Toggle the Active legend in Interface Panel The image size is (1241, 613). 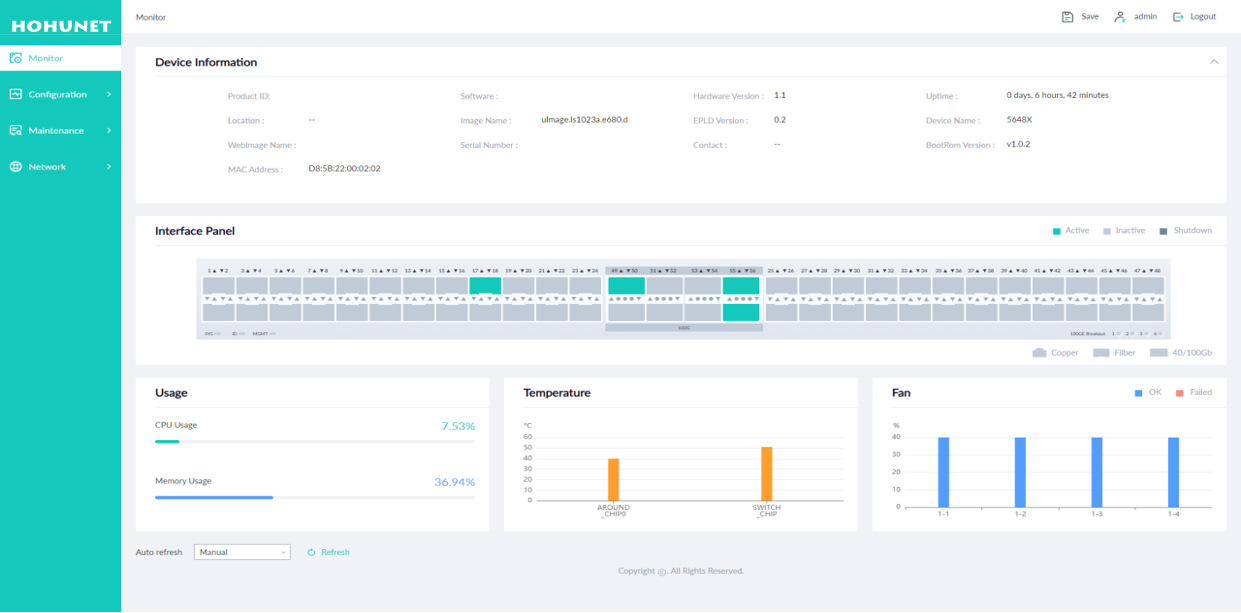pos(1070,231)
